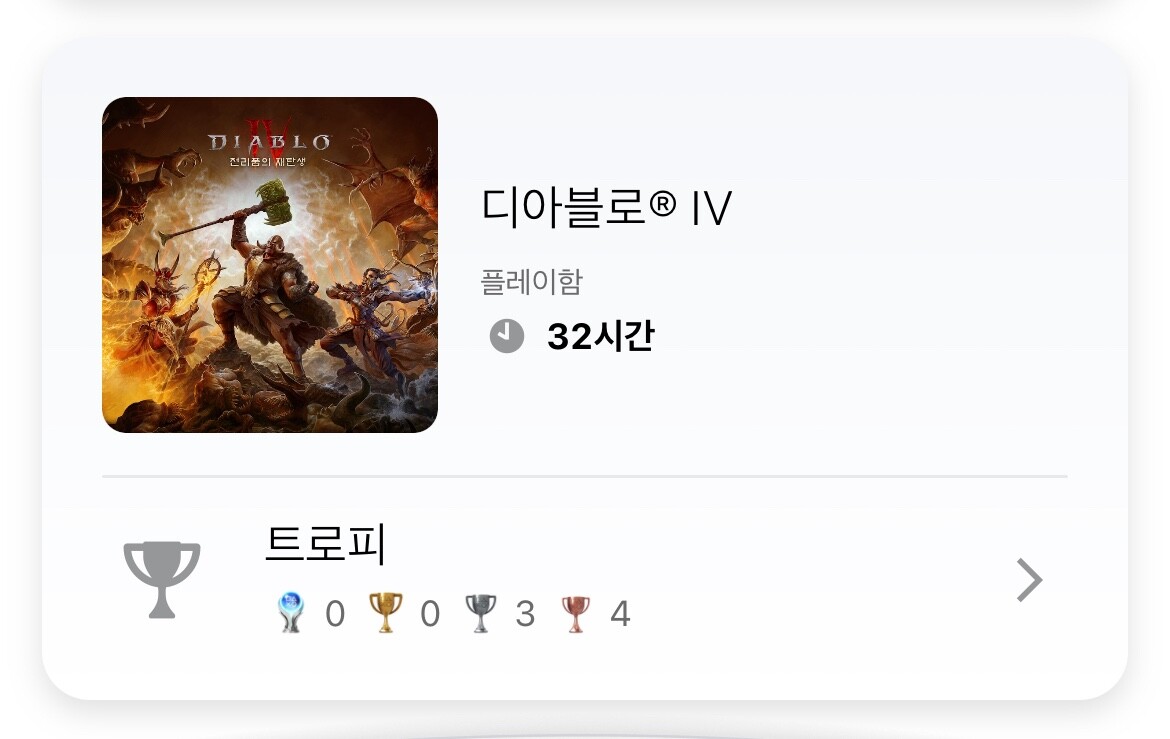1170x739 pixels.
Task: Click the bronze trophy icon
Action: point(575,614)
